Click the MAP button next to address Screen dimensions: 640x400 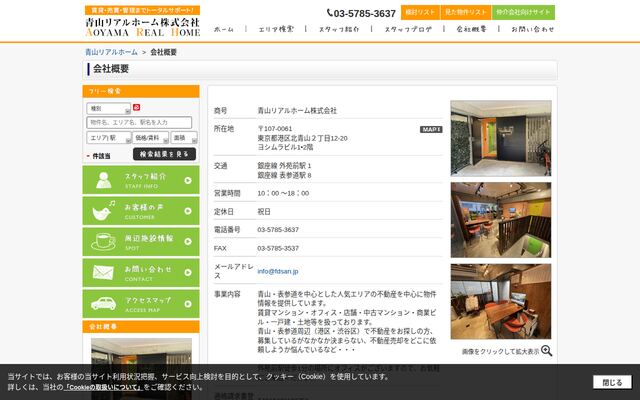coord(431,129)
